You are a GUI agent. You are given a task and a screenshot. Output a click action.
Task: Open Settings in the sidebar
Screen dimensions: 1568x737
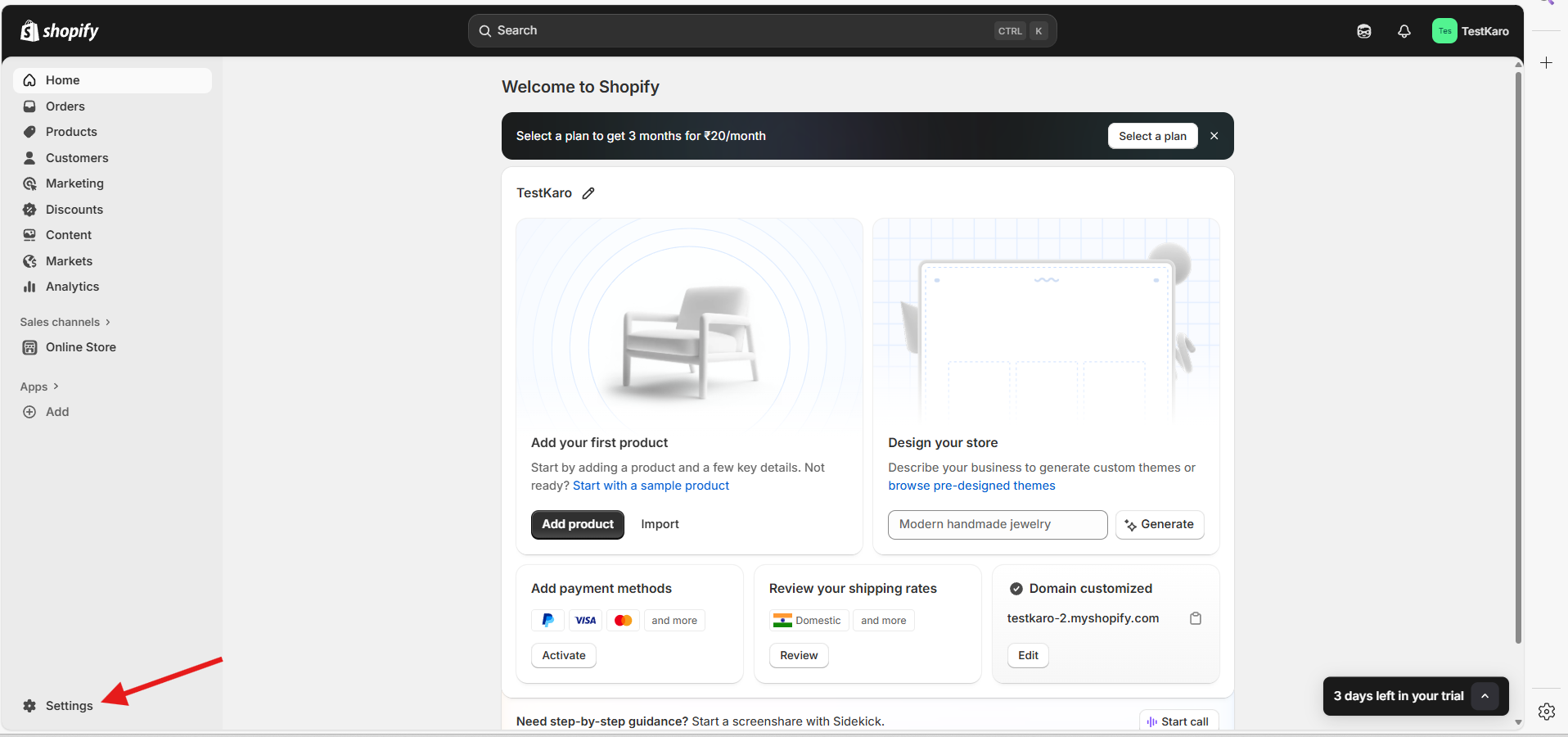(x=69, y=706)
